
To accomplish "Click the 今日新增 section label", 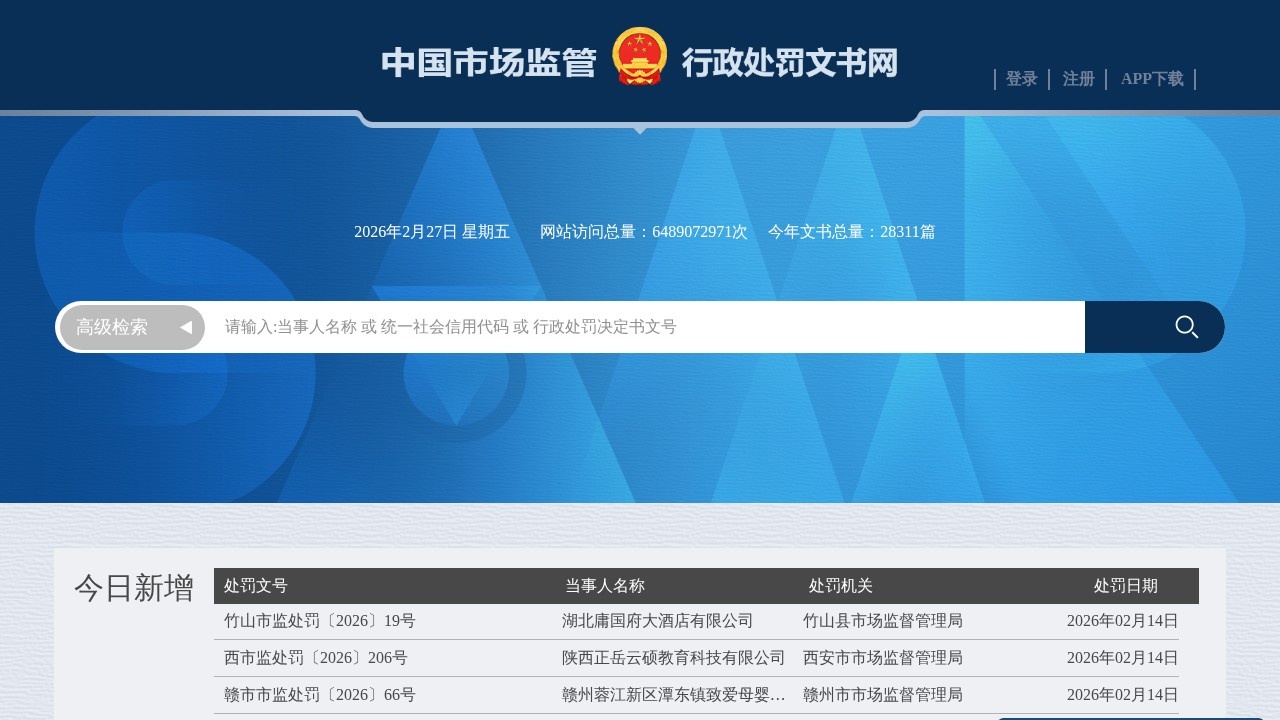I will 135,590.
